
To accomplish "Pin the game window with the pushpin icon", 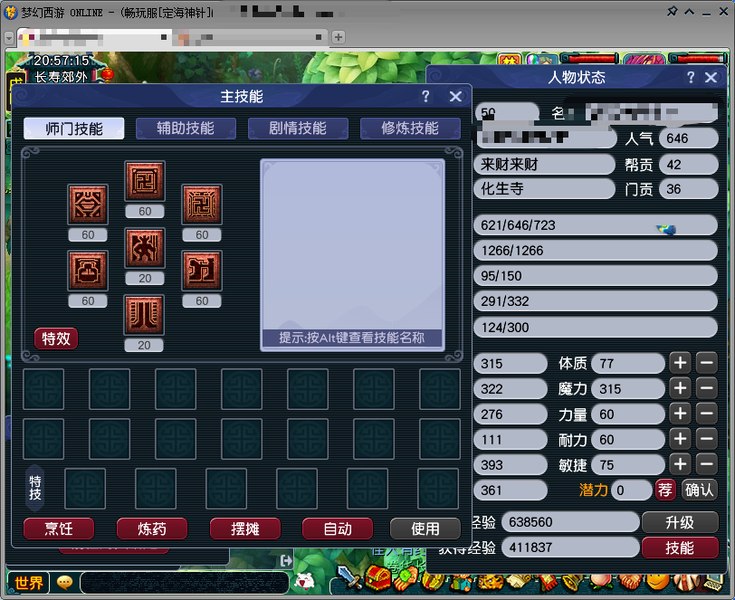I will point(672,11).
